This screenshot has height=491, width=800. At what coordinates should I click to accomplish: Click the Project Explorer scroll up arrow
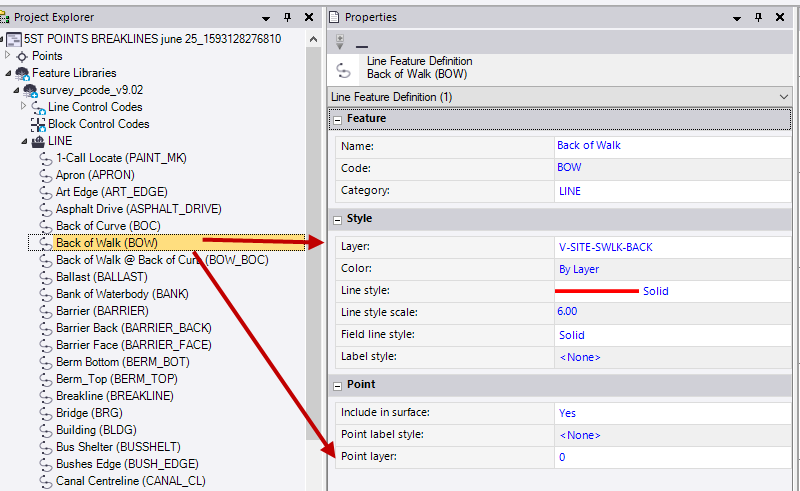click(x=313, y=39)
